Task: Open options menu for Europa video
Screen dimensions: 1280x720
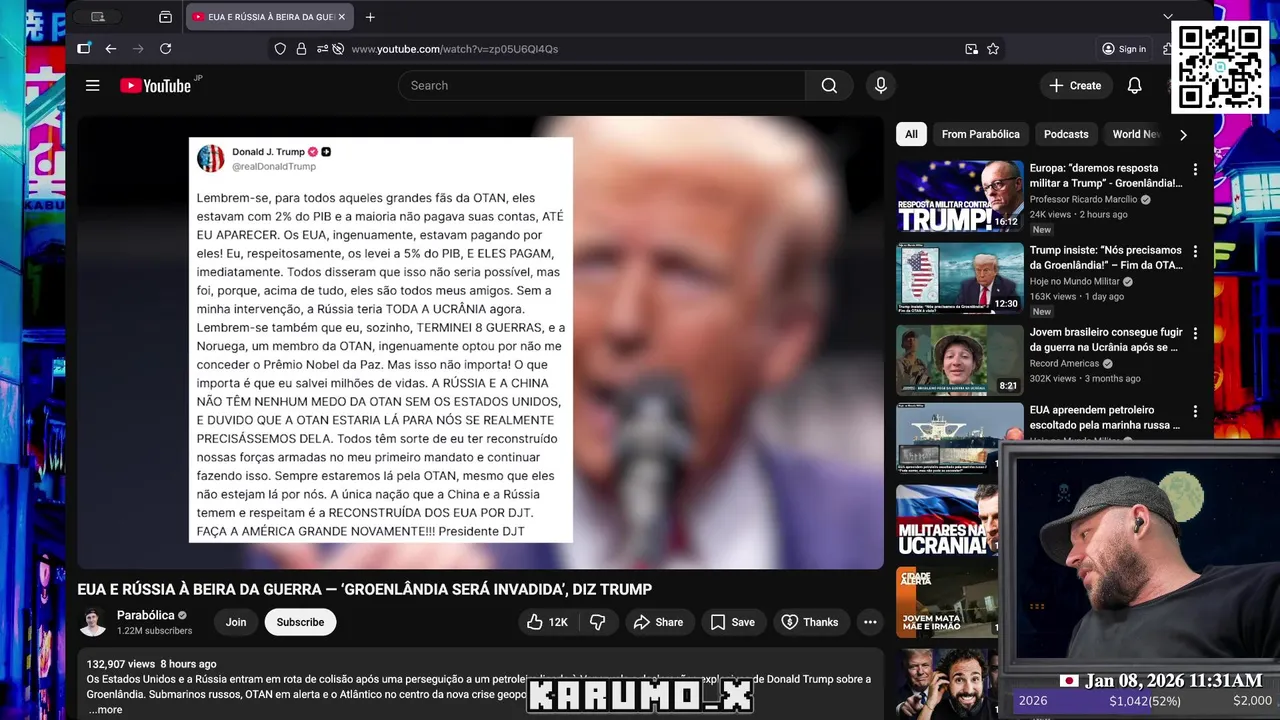Action: point(1195,170)
